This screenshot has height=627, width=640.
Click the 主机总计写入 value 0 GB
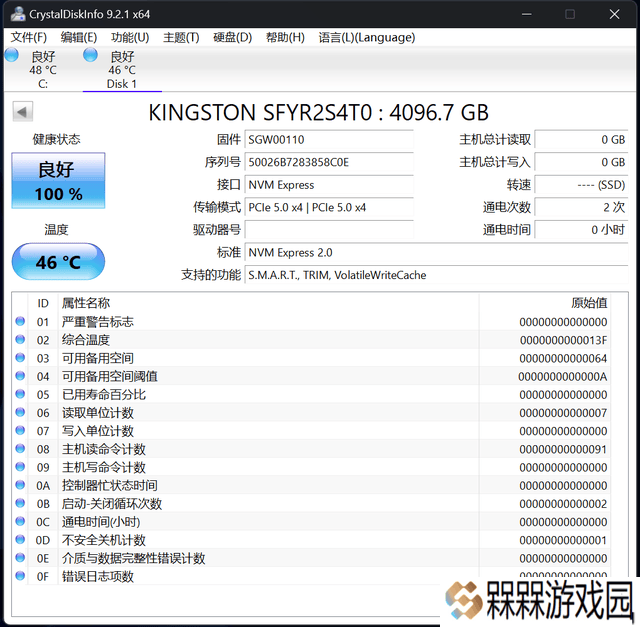581,162
